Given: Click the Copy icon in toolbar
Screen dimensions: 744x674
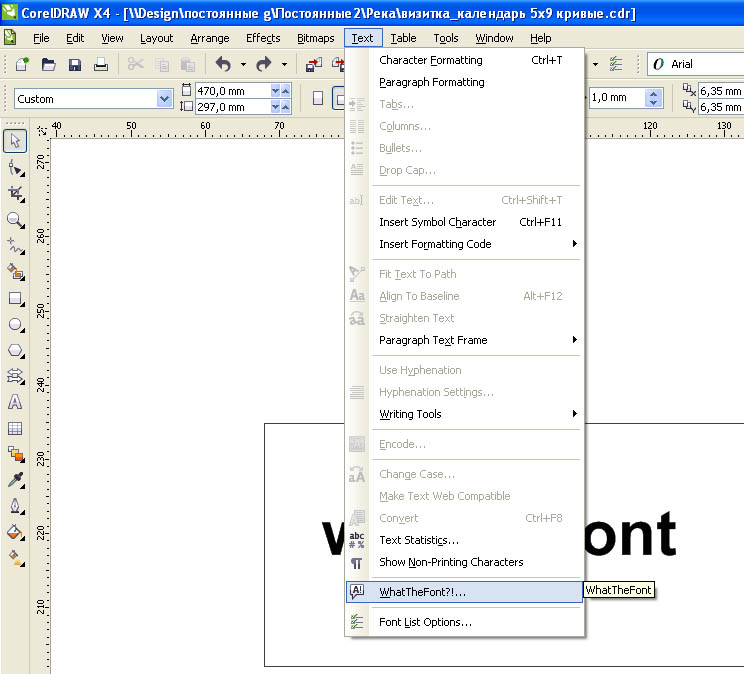Looking at the screenshot, I should (x=162, y=64).
